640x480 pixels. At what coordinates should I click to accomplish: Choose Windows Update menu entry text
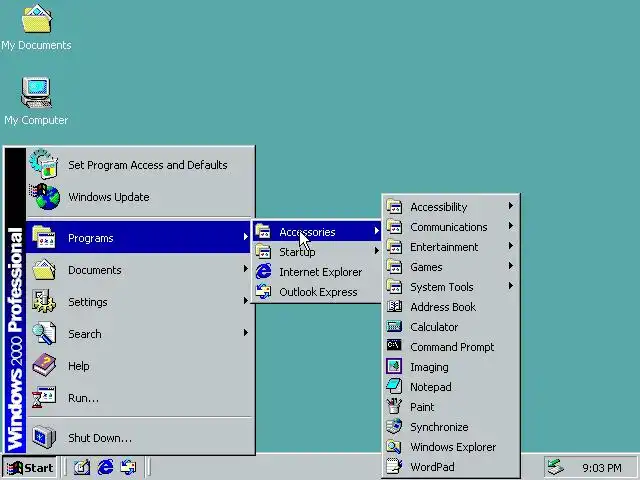click(109, 197)
